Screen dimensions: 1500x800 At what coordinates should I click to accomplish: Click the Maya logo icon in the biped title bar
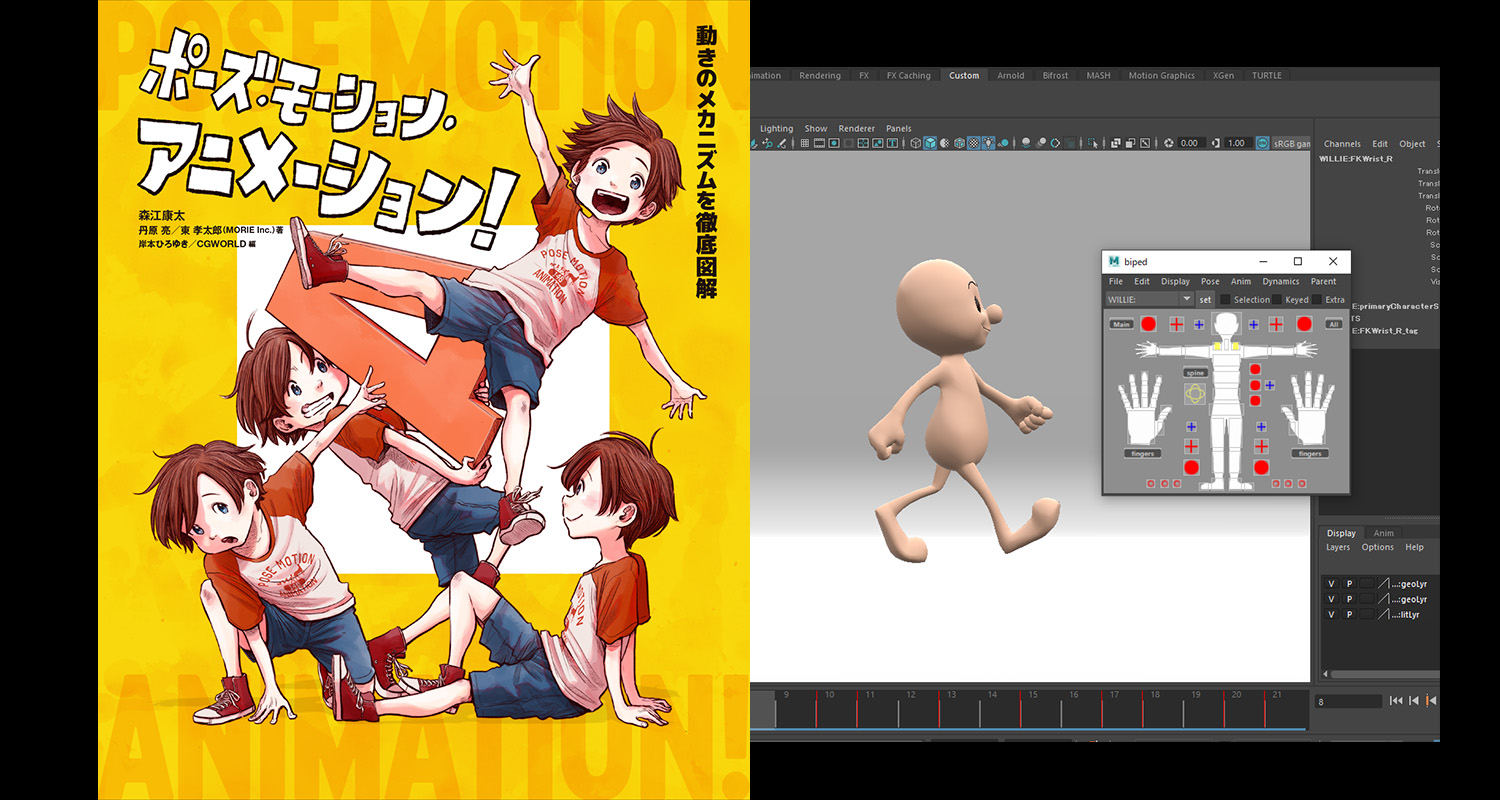[x=1114, y=262]
